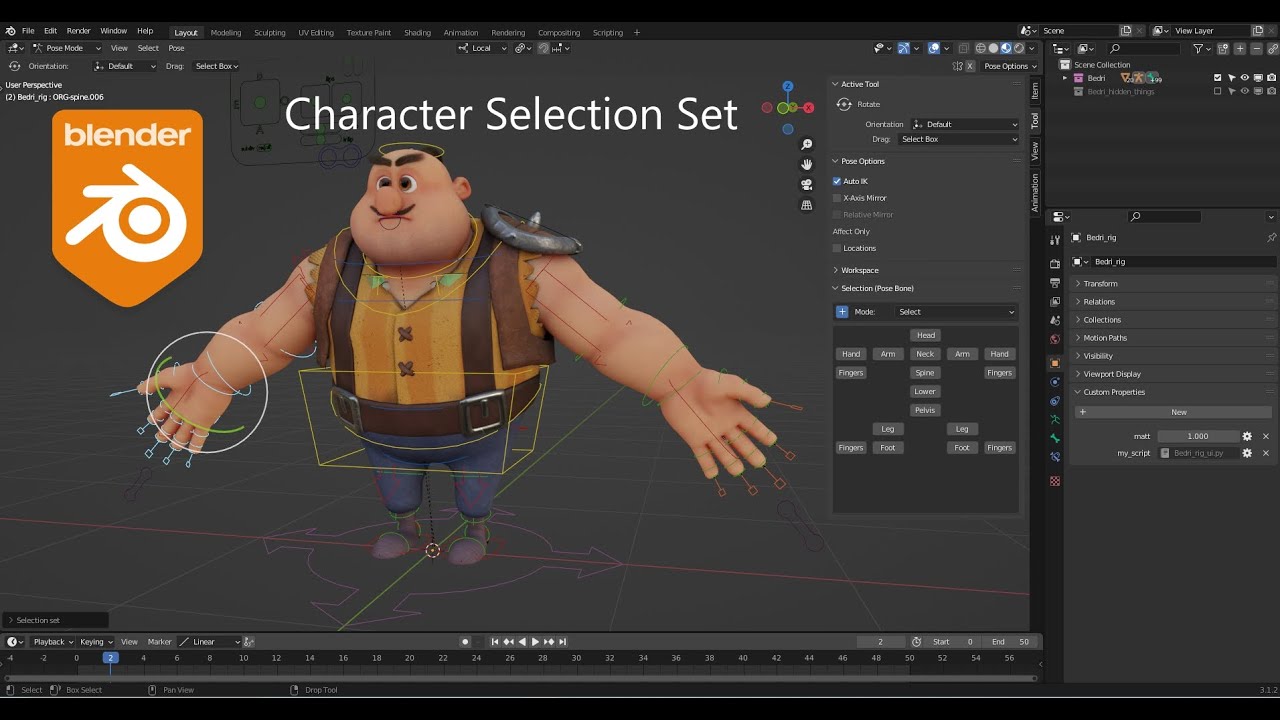Select wireframe viewport shading icon

coord(980,48)
